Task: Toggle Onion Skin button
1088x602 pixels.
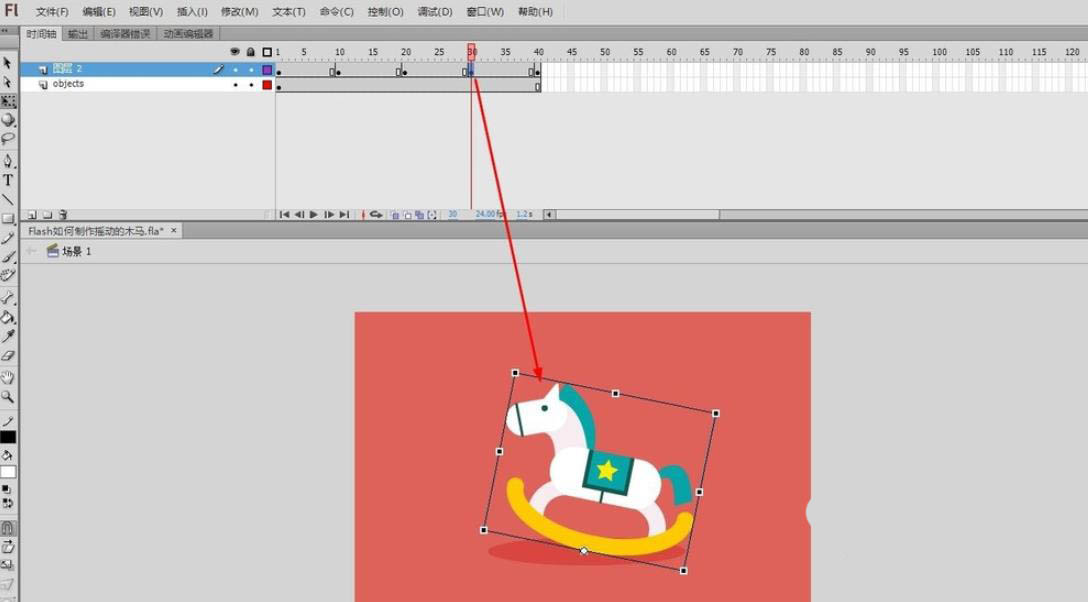Action: 396,215
